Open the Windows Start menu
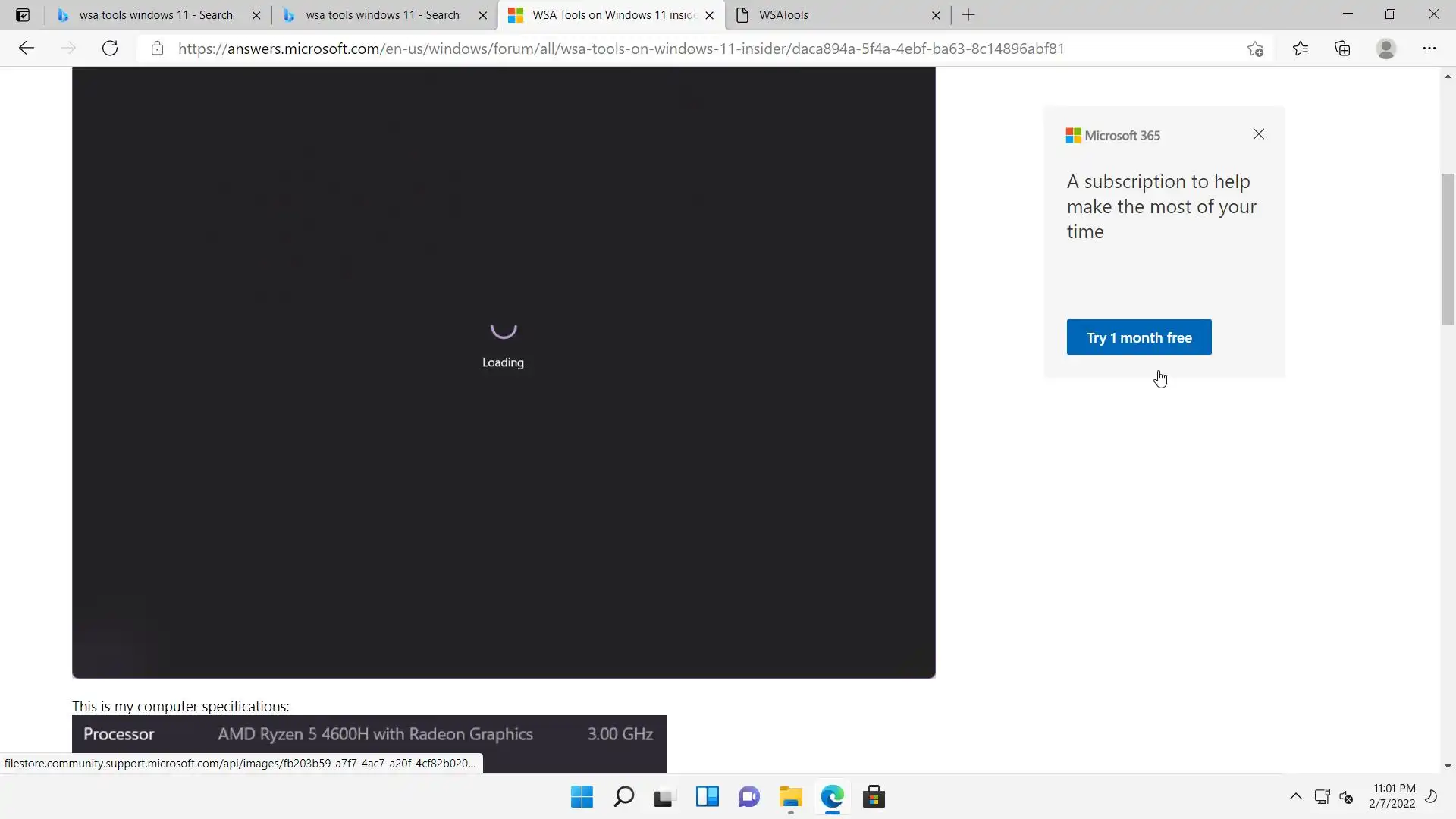The height and width of the screenshot is (819, 1456). [x=582, y=797]
